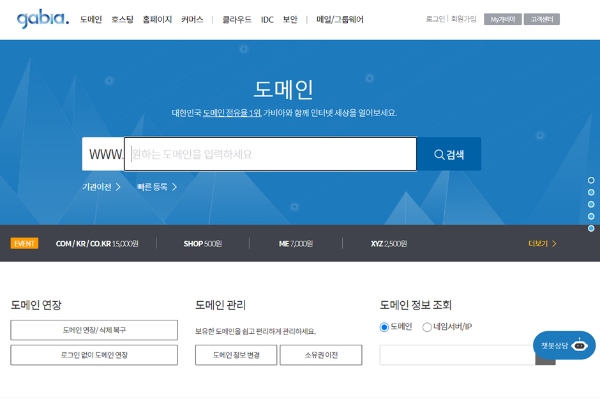
Task: Click 로그인 없이 도메인 연장 button
Action: [94, 355]
